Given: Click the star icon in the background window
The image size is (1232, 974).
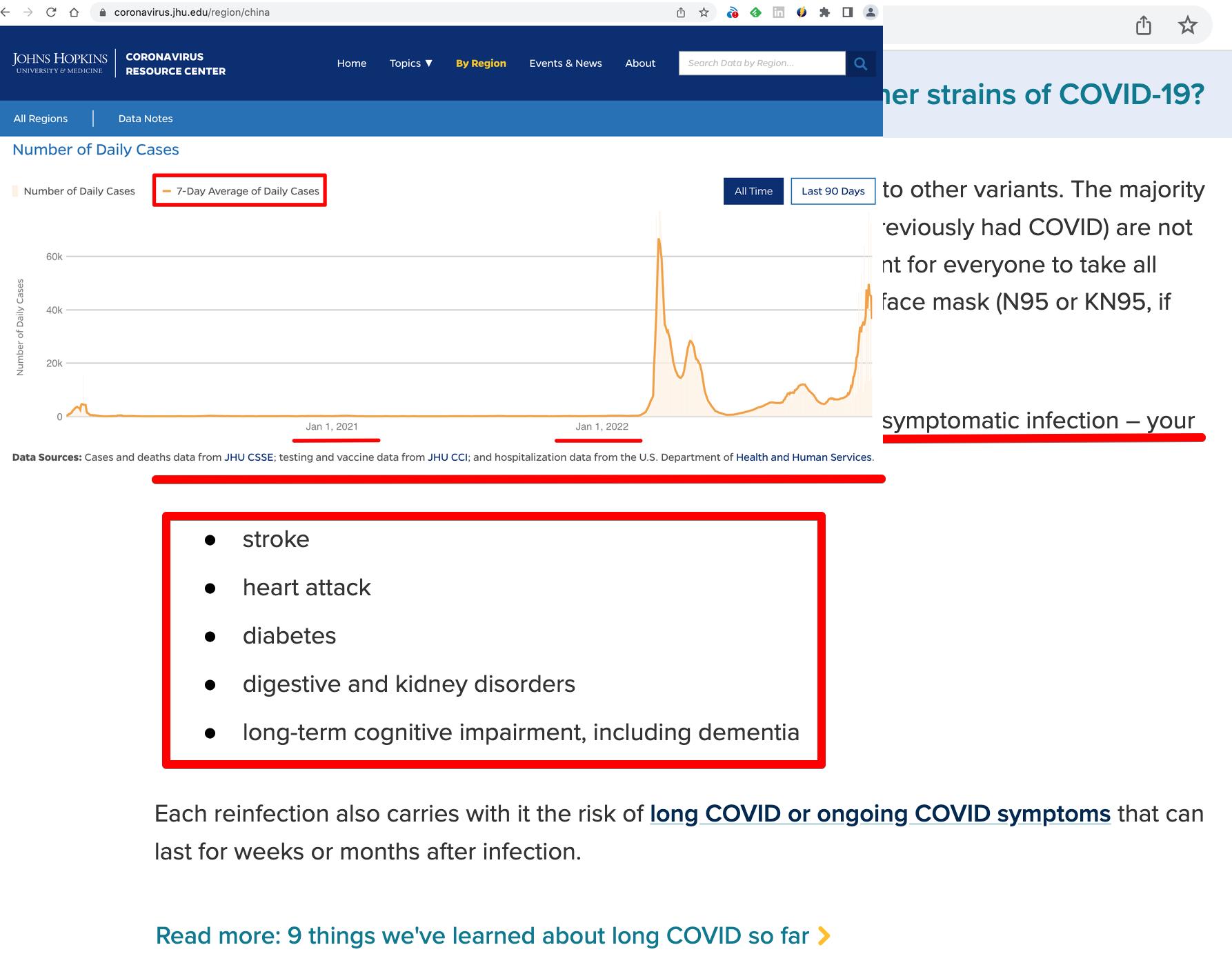Looking at the screenshot, I should click(1187, 26).
